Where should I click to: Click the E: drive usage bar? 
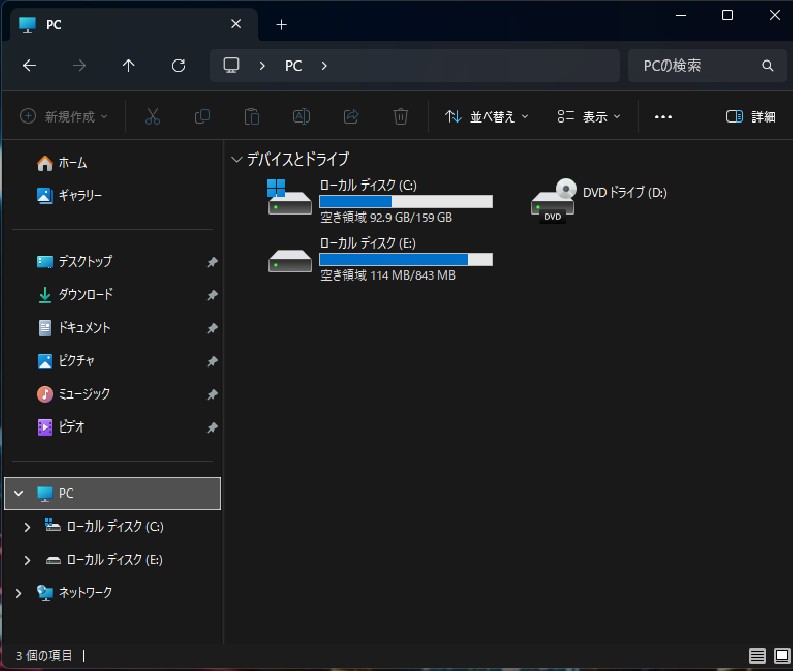pyautogui.click(x=406, y=259)
